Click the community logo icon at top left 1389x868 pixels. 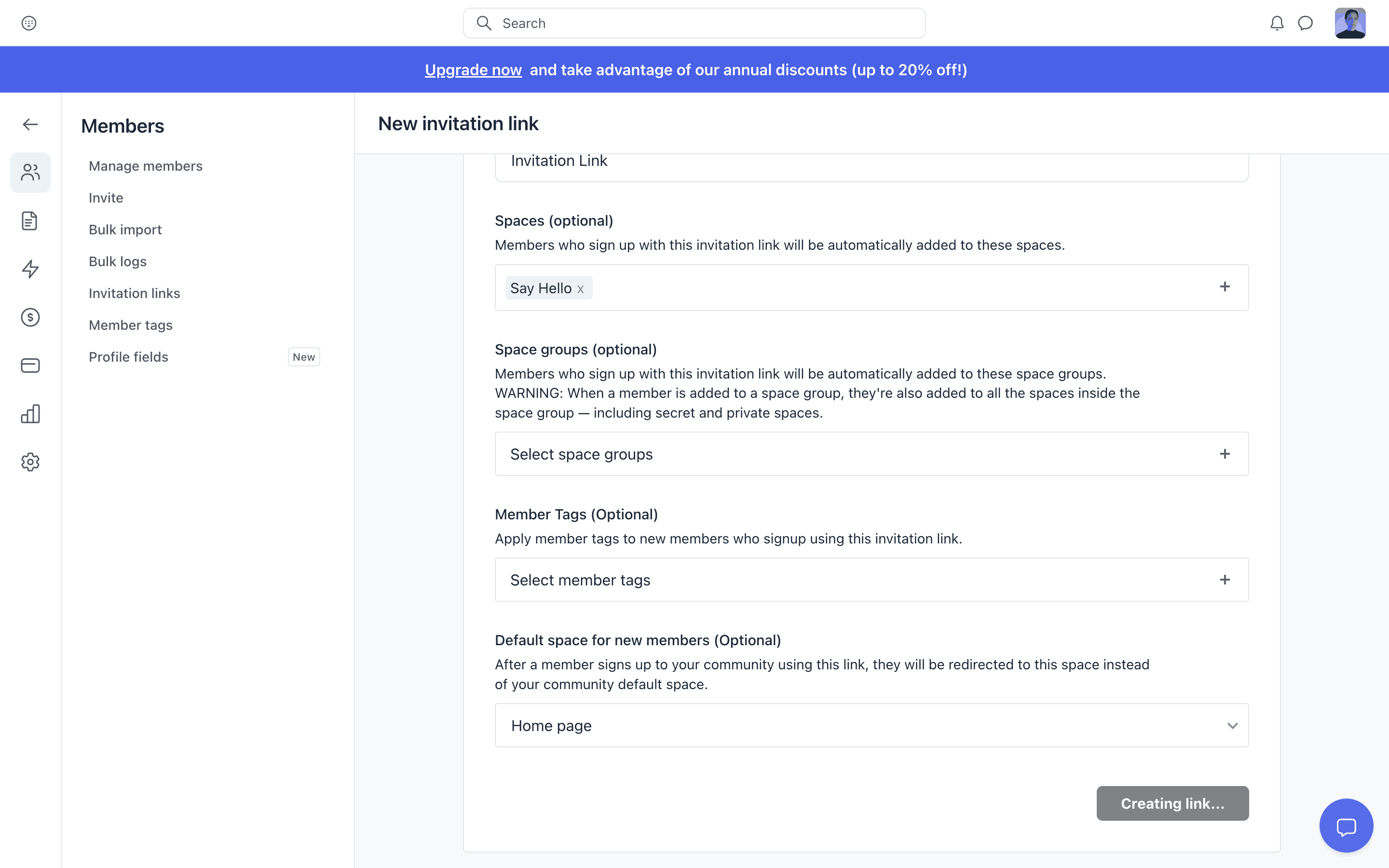point(29,23)
